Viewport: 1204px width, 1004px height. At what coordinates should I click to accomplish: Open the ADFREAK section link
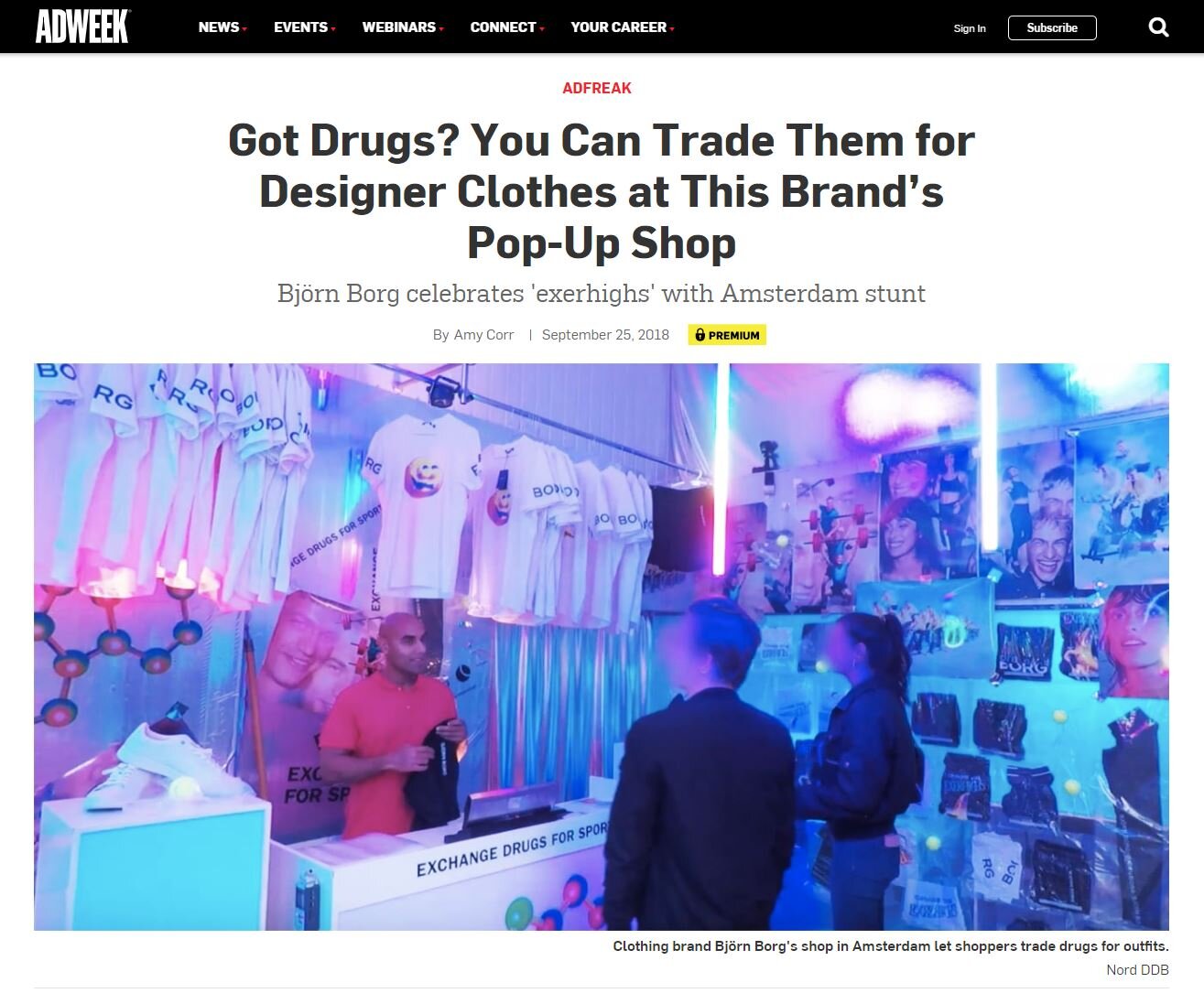[x=597, y=88]
